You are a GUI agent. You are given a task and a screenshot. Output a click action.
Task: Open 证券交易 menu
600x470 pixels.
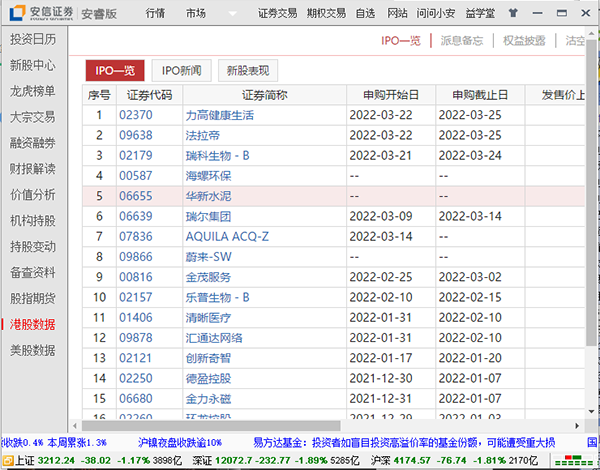(277, 13)
